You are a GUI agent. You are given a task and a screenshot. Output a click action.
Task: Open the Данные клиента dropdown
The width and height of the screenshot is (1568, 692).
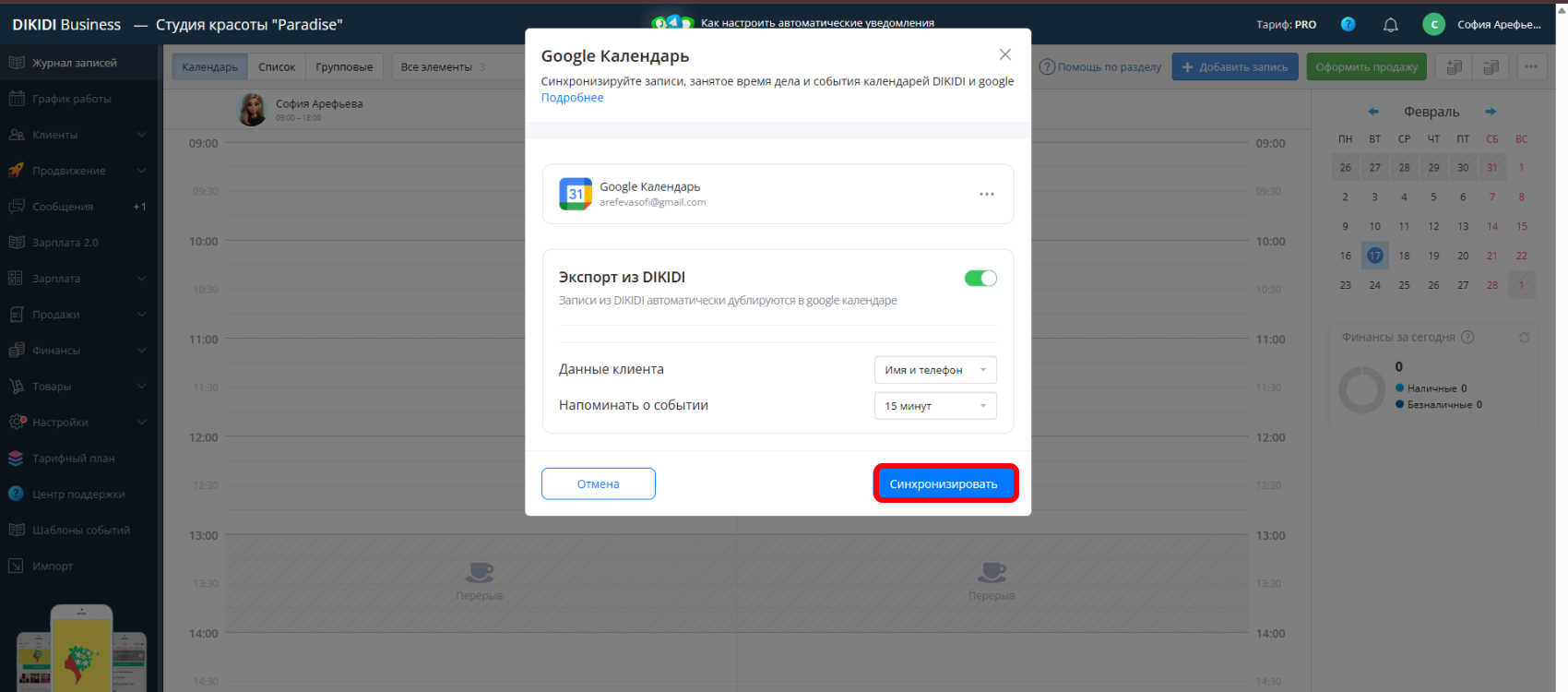coord(935,370)
